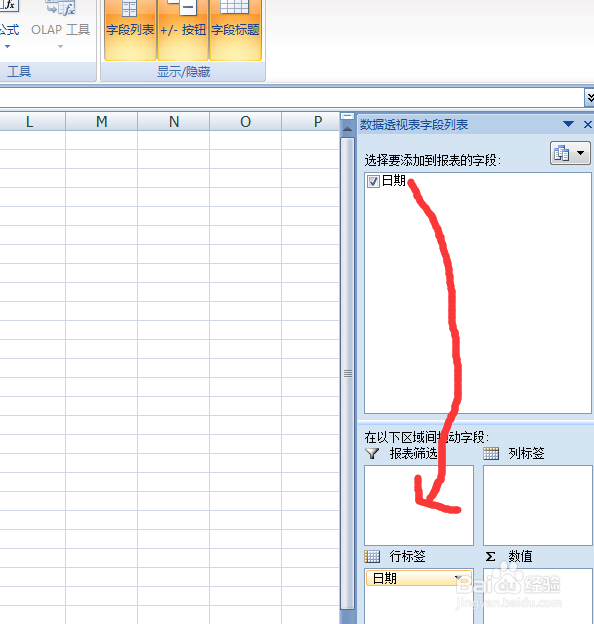This screenshot has width=594, height=624.
Task: Uncheck the 日期 field checkbox
Action: tap(373, 181)
